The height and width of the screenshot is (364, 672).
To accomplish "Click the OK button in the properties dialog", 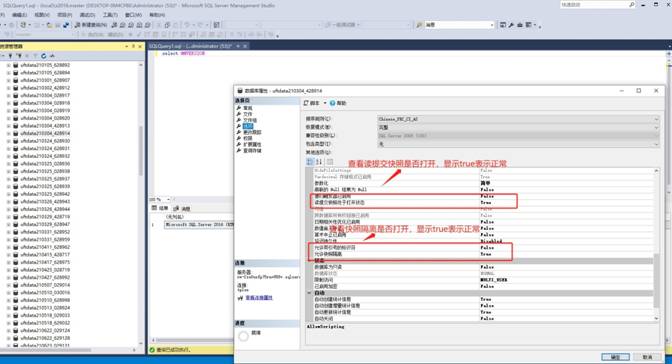I will tap(615, 357).
